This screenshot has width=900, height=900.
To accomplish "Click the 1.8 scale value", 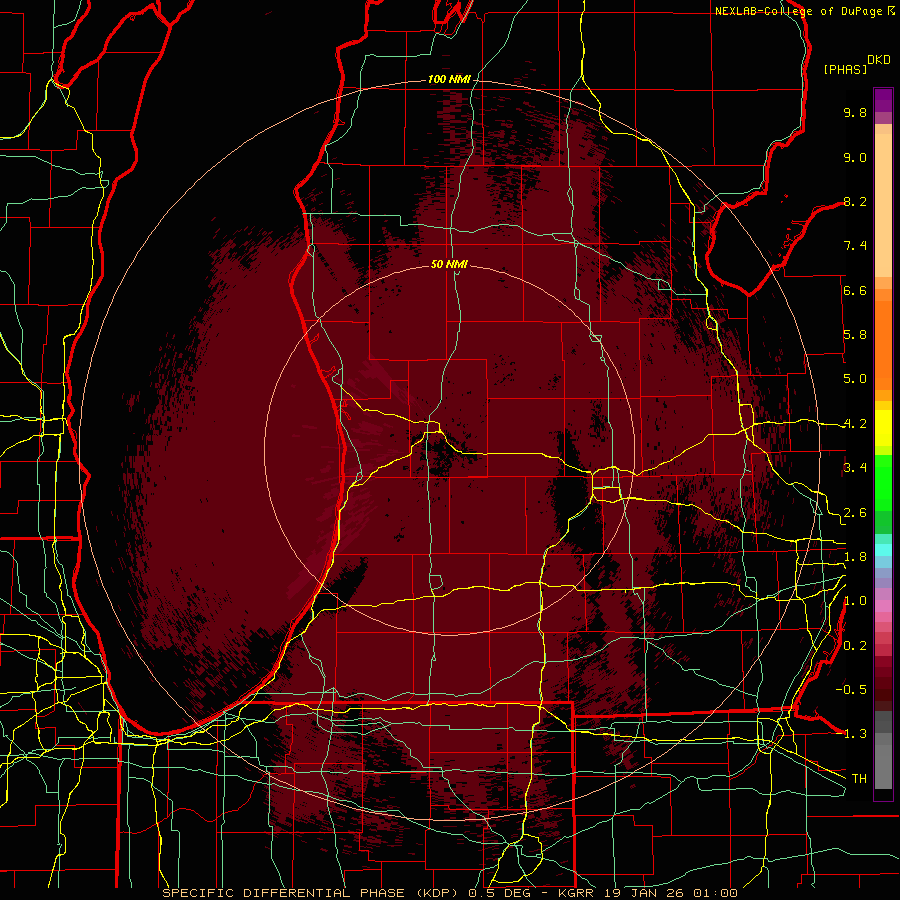I will (855, 557).
